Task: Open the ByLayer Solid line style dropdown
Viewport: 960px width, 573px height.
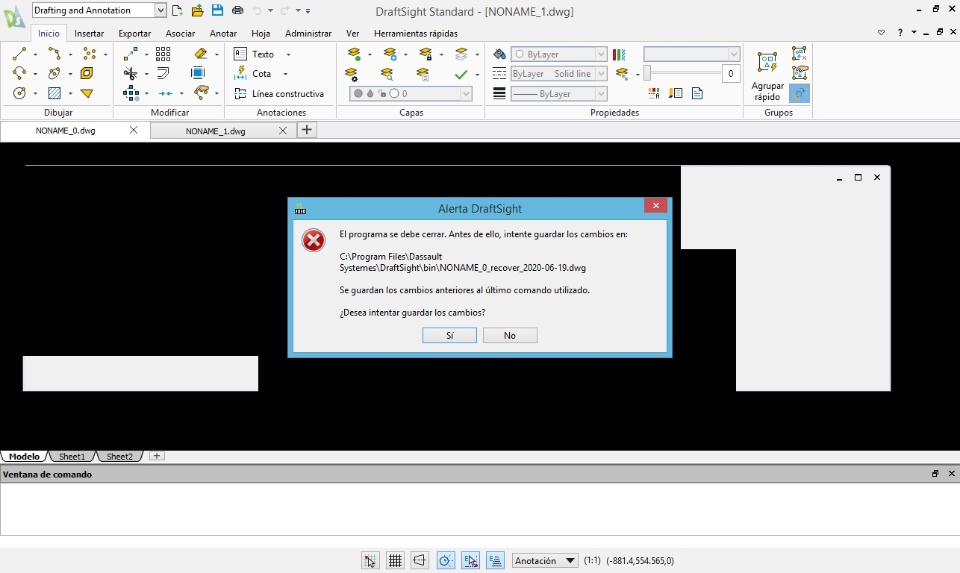Action: [x=601, y=73]
